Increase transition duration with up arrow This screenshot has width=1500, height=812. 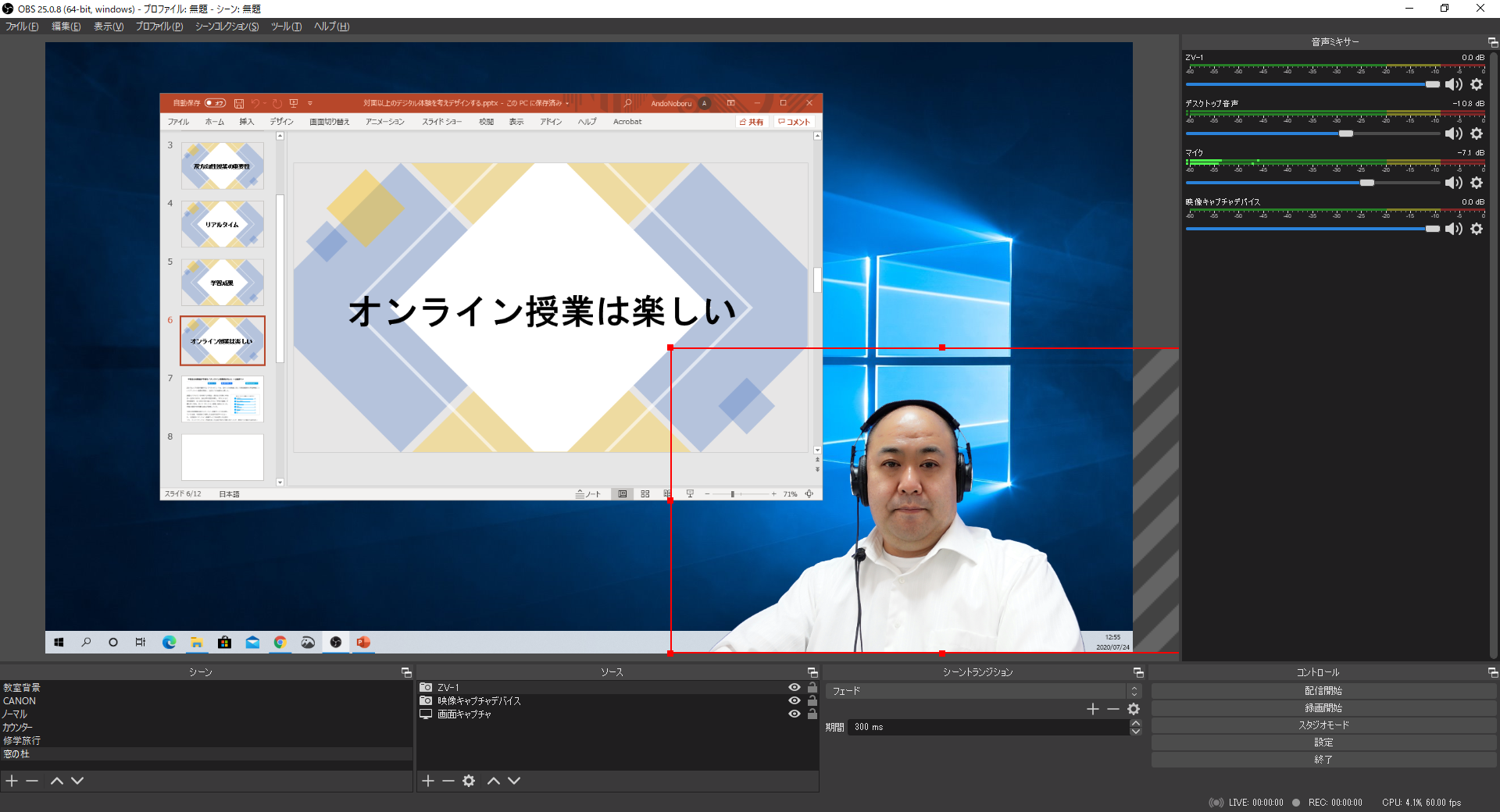pyautogui.click(x=1136, y=723)
